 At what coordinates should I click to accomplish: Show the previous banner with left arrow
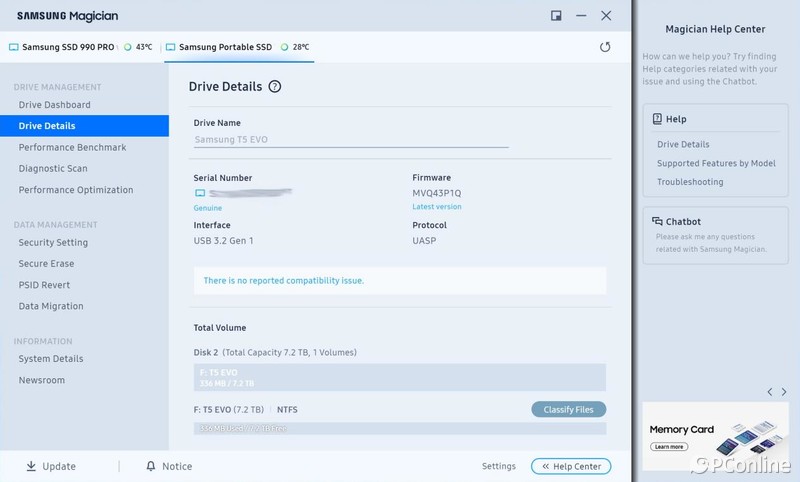click(769, 392)
